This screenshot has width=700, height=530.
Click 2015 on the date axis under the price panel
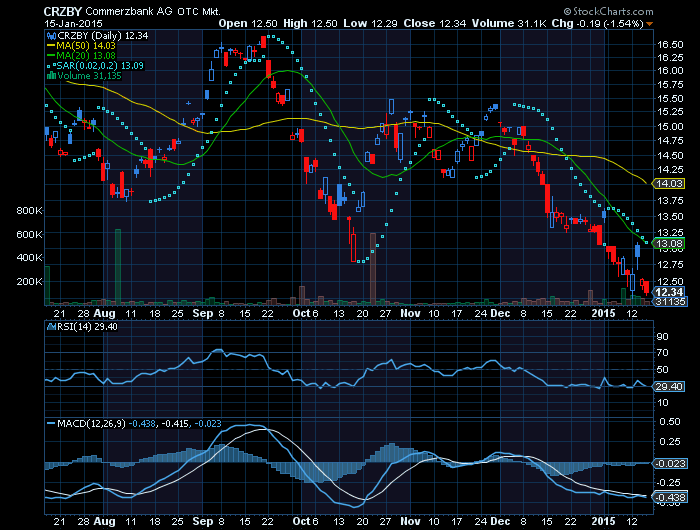pos(603,313)
